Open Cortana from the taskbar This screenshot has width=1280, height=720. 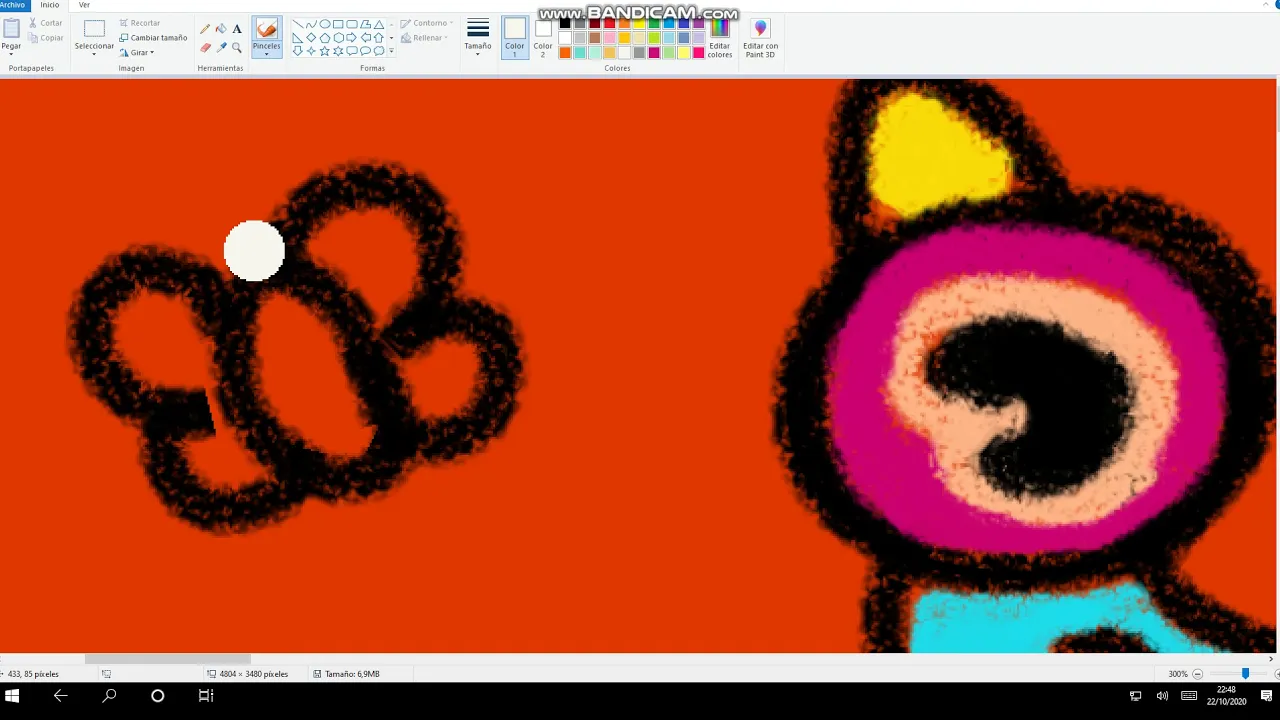tap(157, 696)
